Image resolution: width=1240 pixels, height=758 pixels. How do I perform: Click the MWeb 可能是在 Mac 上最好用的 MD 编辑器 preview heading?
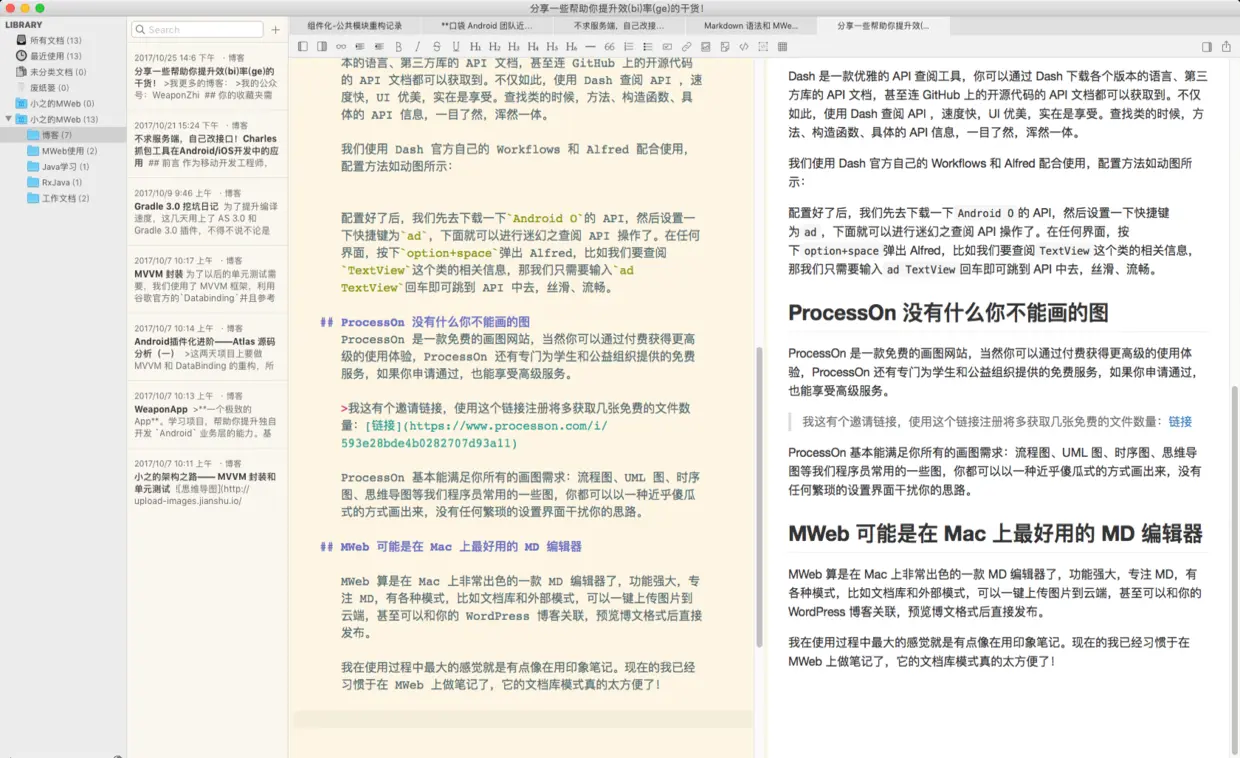995,534
